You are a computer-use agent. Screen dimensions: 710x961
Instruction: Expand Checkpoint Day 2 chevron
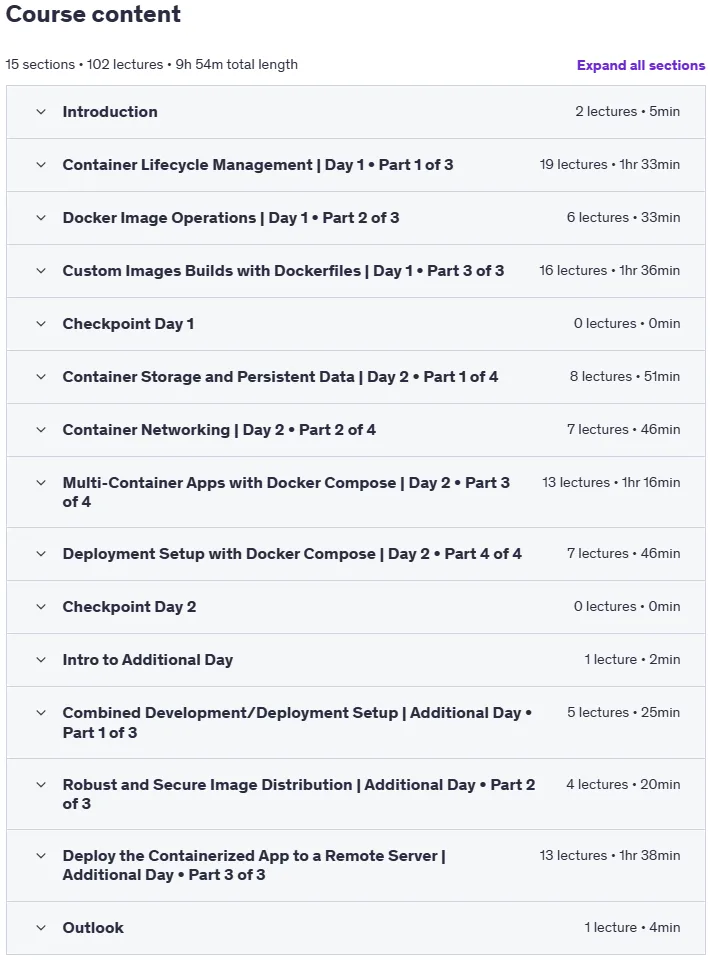(x=41, y=607)
